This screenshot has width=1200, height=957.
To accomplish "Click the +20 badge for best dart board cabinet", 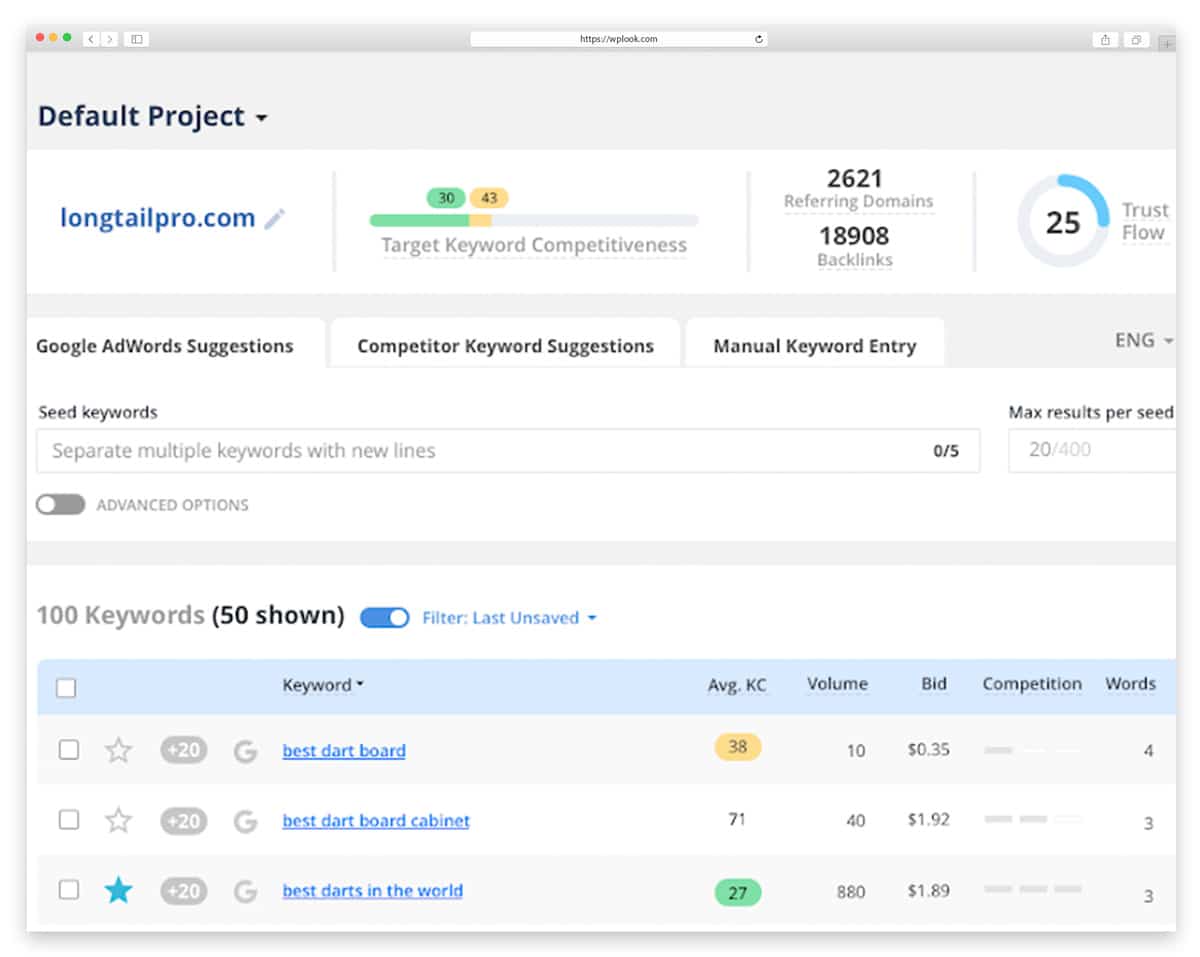I will click(184, 821).
